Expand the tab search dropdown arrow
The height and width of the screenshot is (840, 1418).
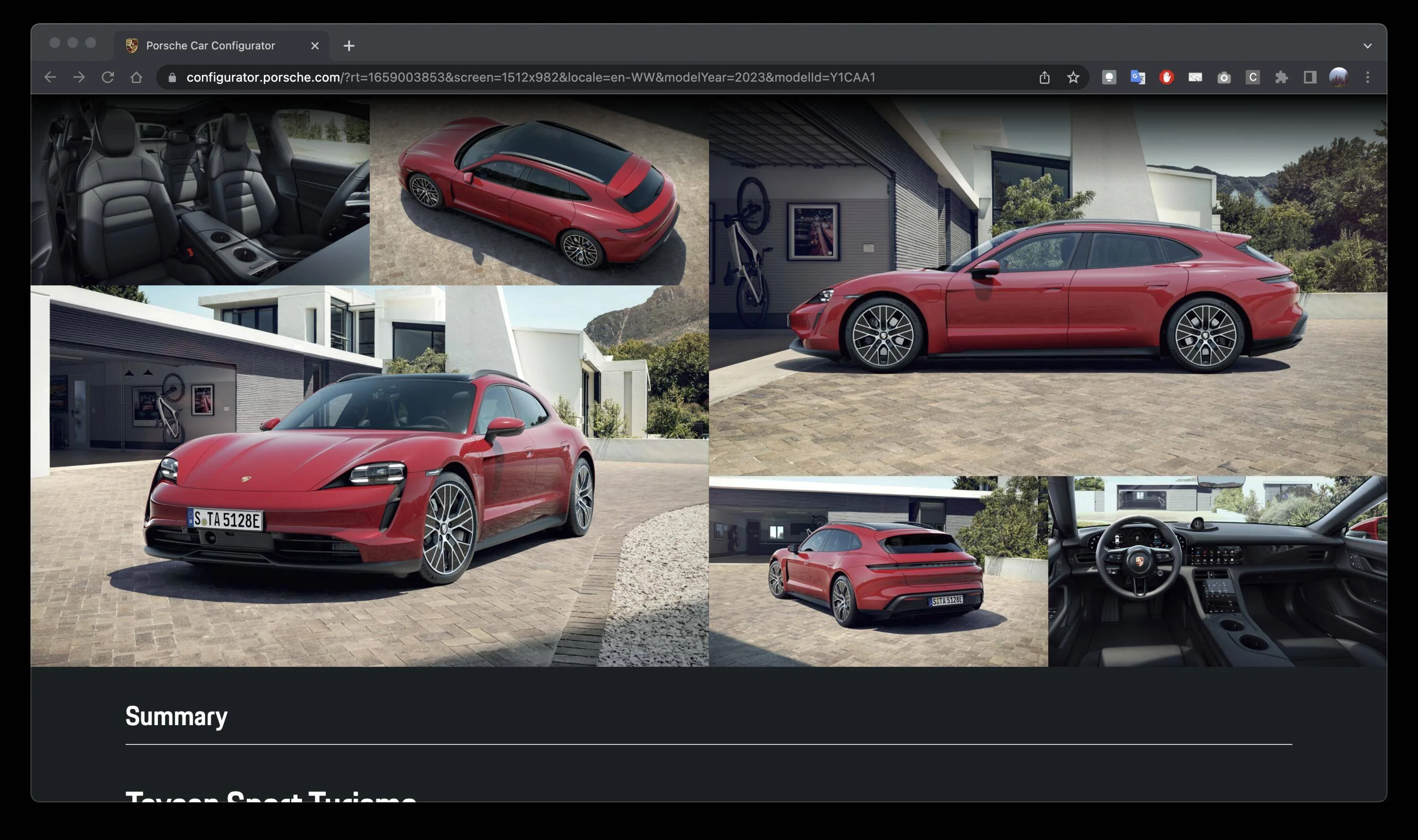1367,46
